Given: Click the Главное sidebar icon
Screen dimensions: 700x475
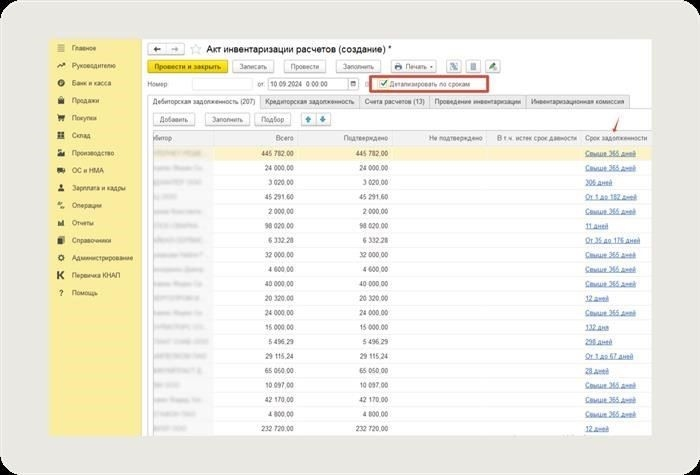Looking at the screenshot, I should pos(61,48).
